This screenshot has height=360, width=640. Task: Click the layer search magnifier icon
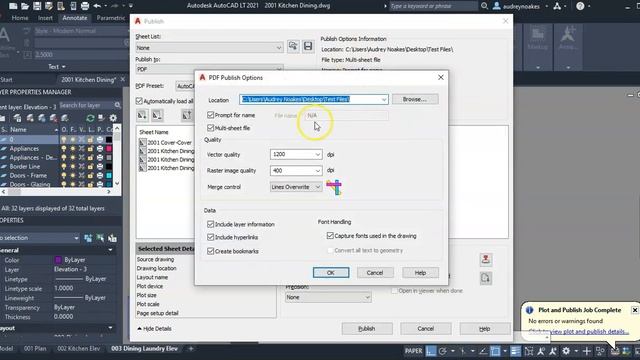coord(118,105)
